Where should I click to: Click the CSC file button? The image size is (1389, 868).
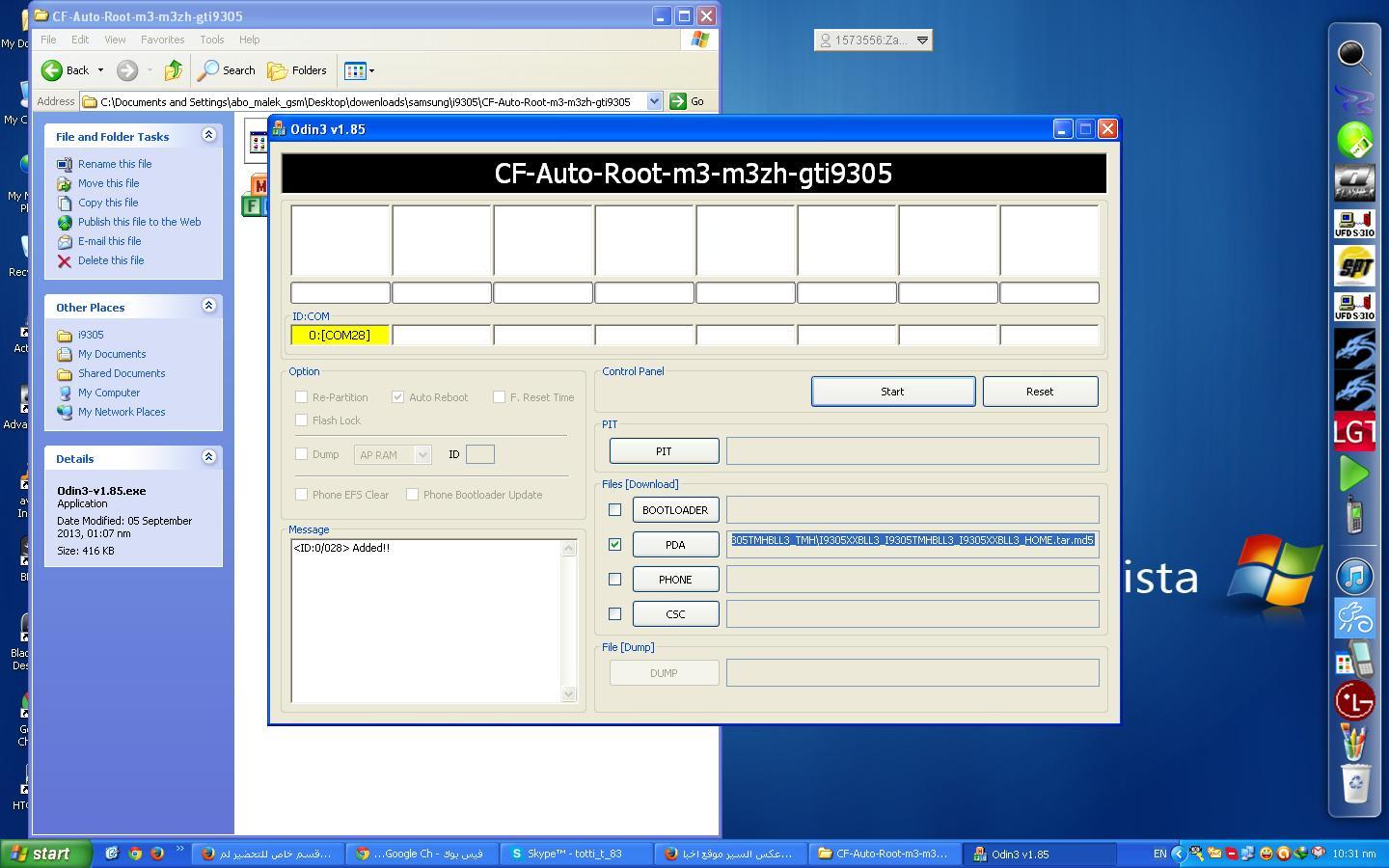(x=675, y=614)
